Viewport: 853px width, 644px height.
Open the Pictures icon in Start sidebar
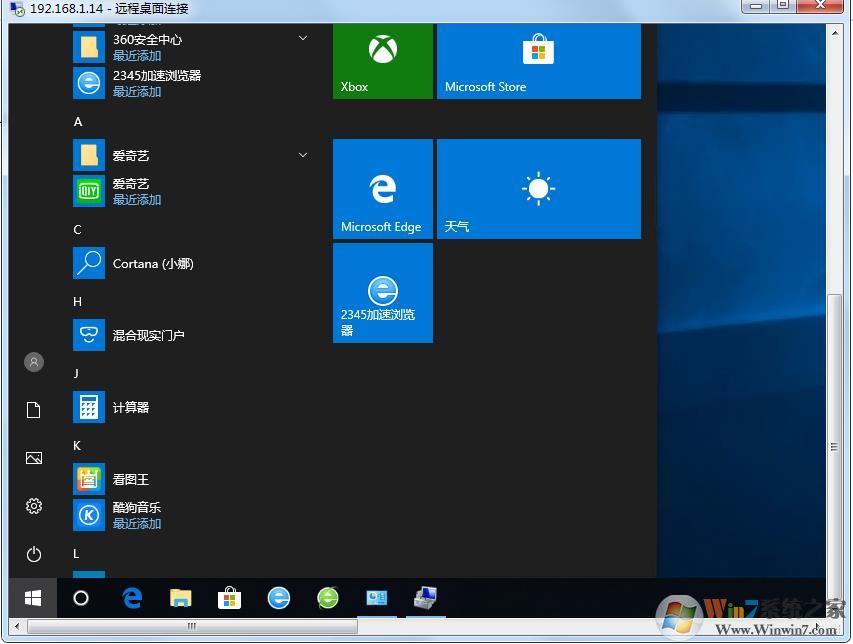(x=34, y=458)
